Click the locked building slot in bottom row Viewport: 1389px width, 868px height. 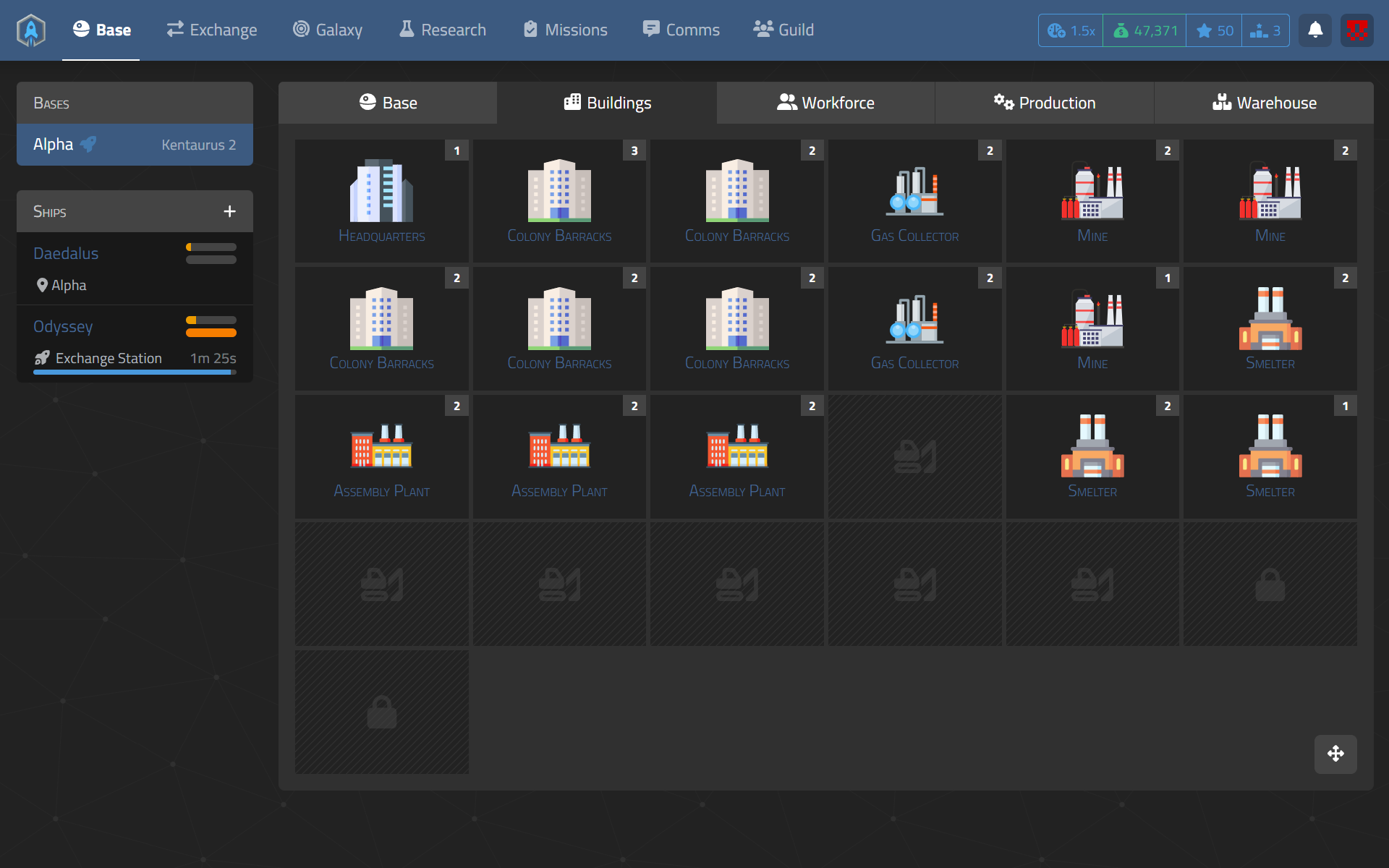coord(381,712)
